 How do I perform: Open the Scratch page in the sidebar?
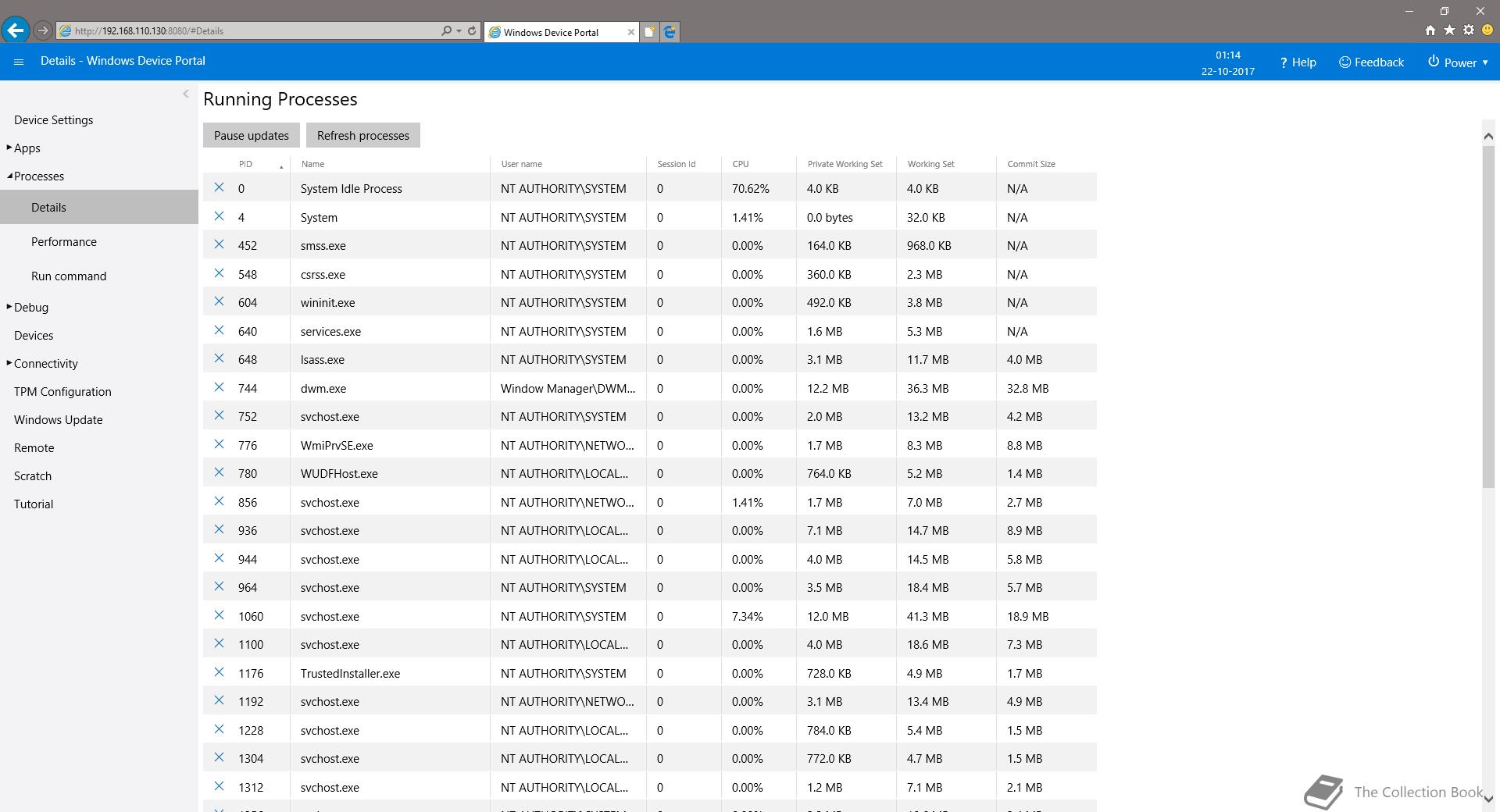33,476
